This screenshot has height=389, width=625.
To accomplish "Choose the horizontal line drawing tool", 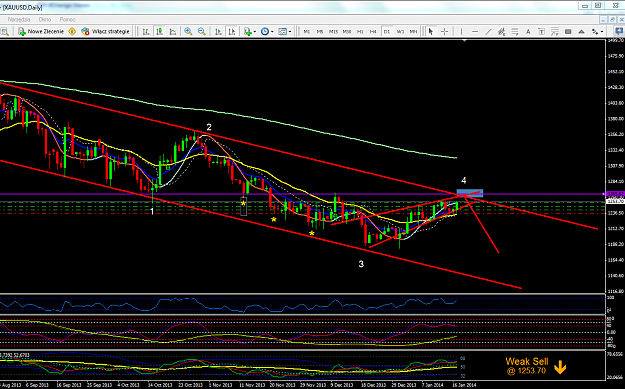I will [x=475, y=31].
